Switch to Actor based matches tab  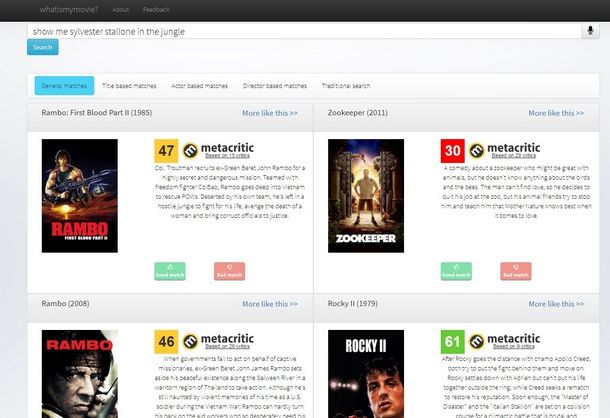pos(200,86)
